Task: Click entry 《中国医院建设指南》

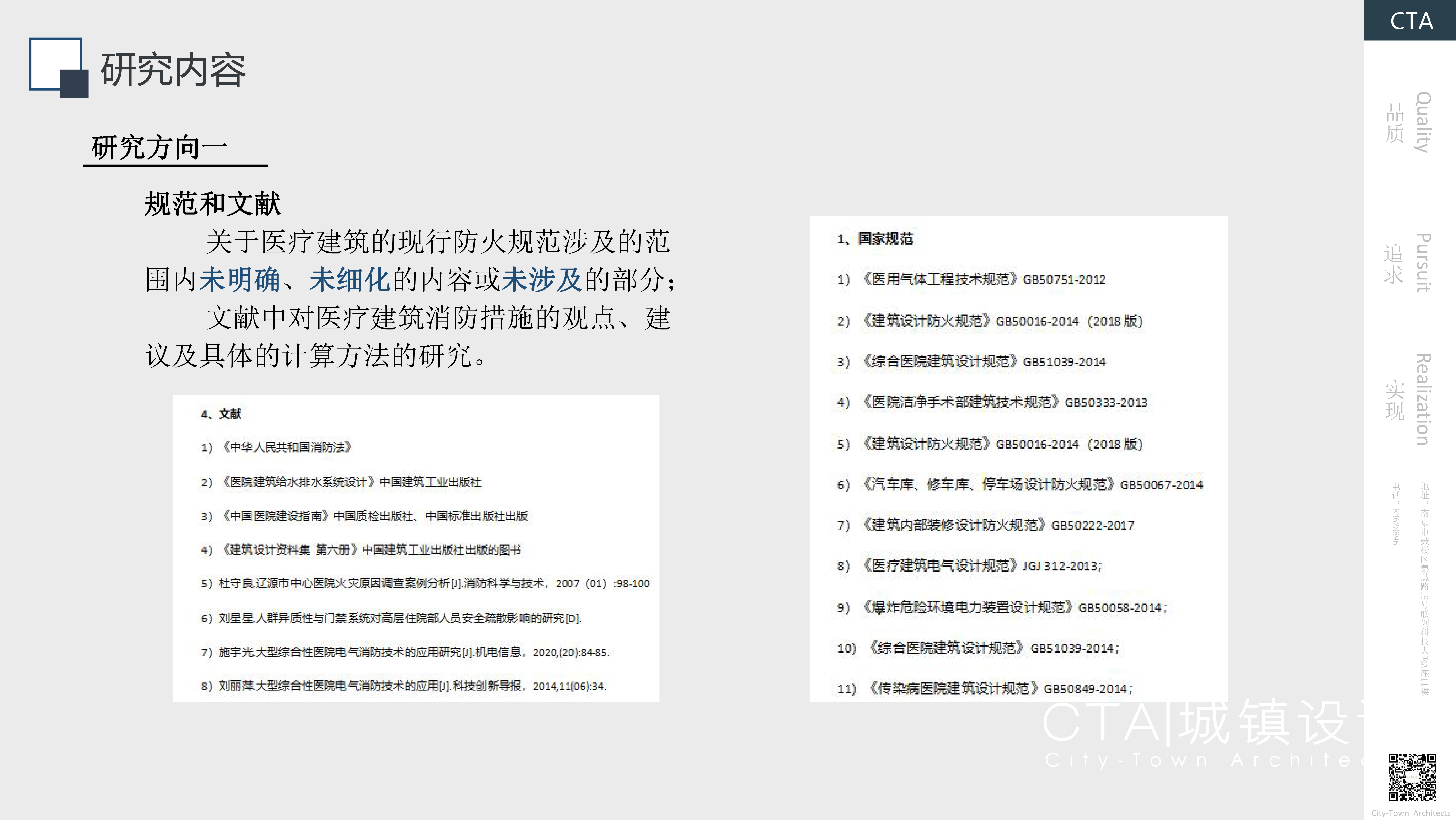Action: tap(364, 516)
